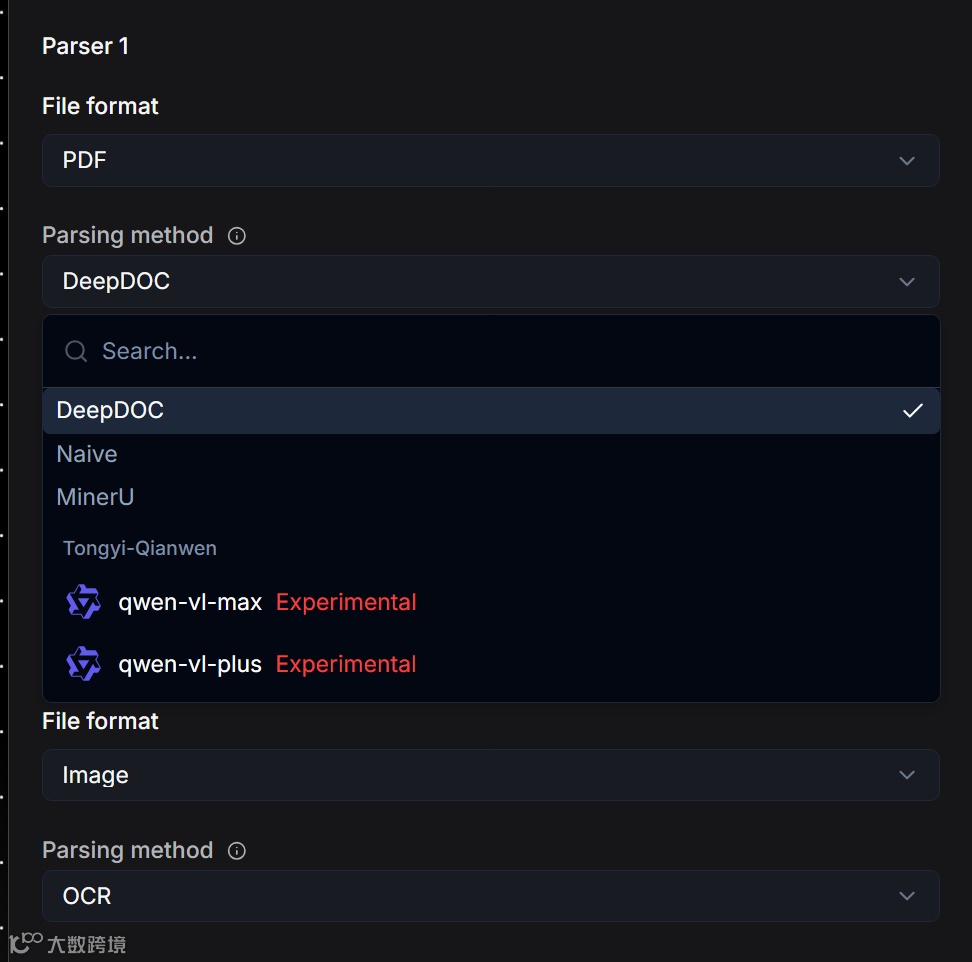This screenshot has width=972, height=962.
Task: Click the Experimental tag next to qwen-vl-max
Action: 346,602
